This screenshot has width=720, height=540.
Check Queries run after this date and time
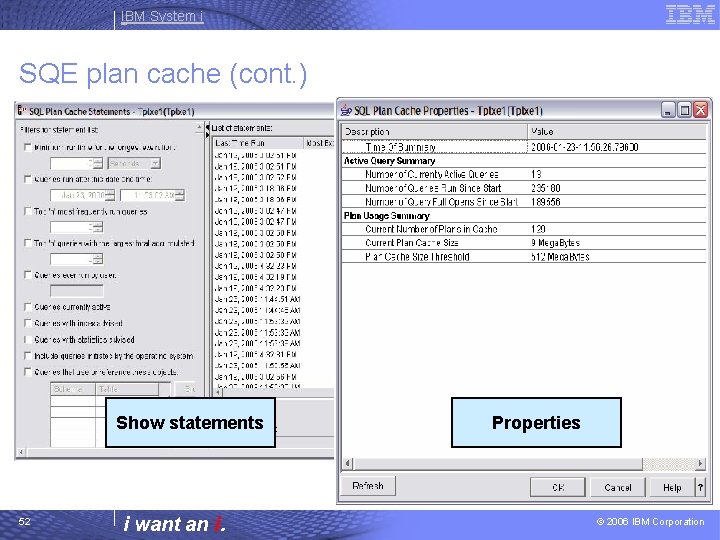[28, 179]
